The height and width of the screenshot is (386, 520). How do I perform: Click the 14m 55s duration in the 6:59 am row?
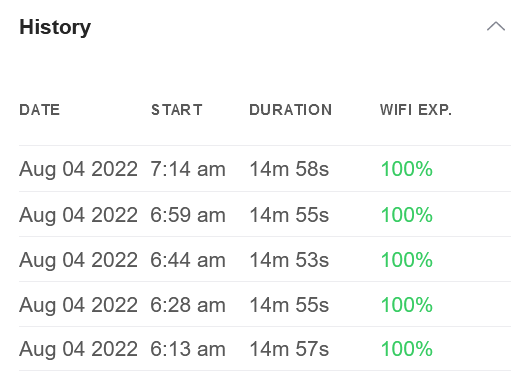(x=289, y=214)
